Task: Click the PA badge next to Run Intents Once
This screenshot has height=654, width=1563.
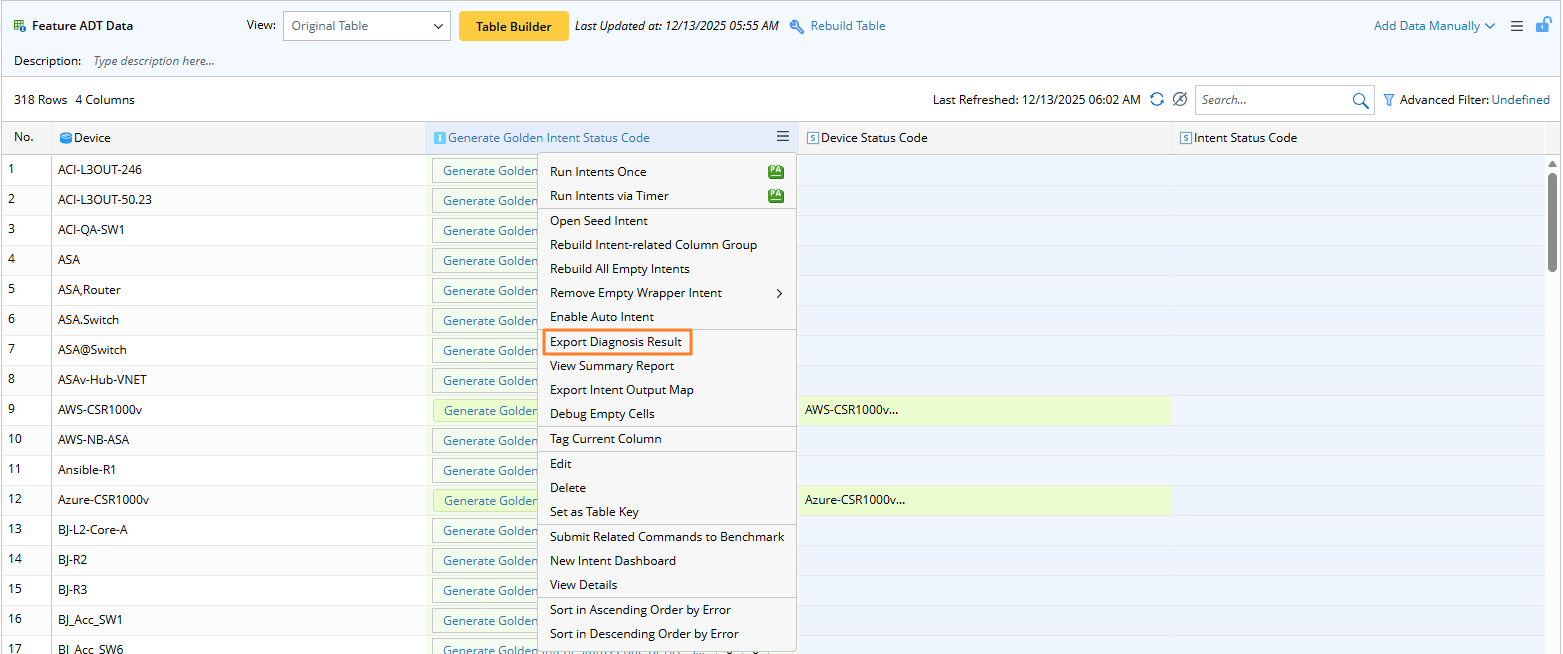Action: 775,172
